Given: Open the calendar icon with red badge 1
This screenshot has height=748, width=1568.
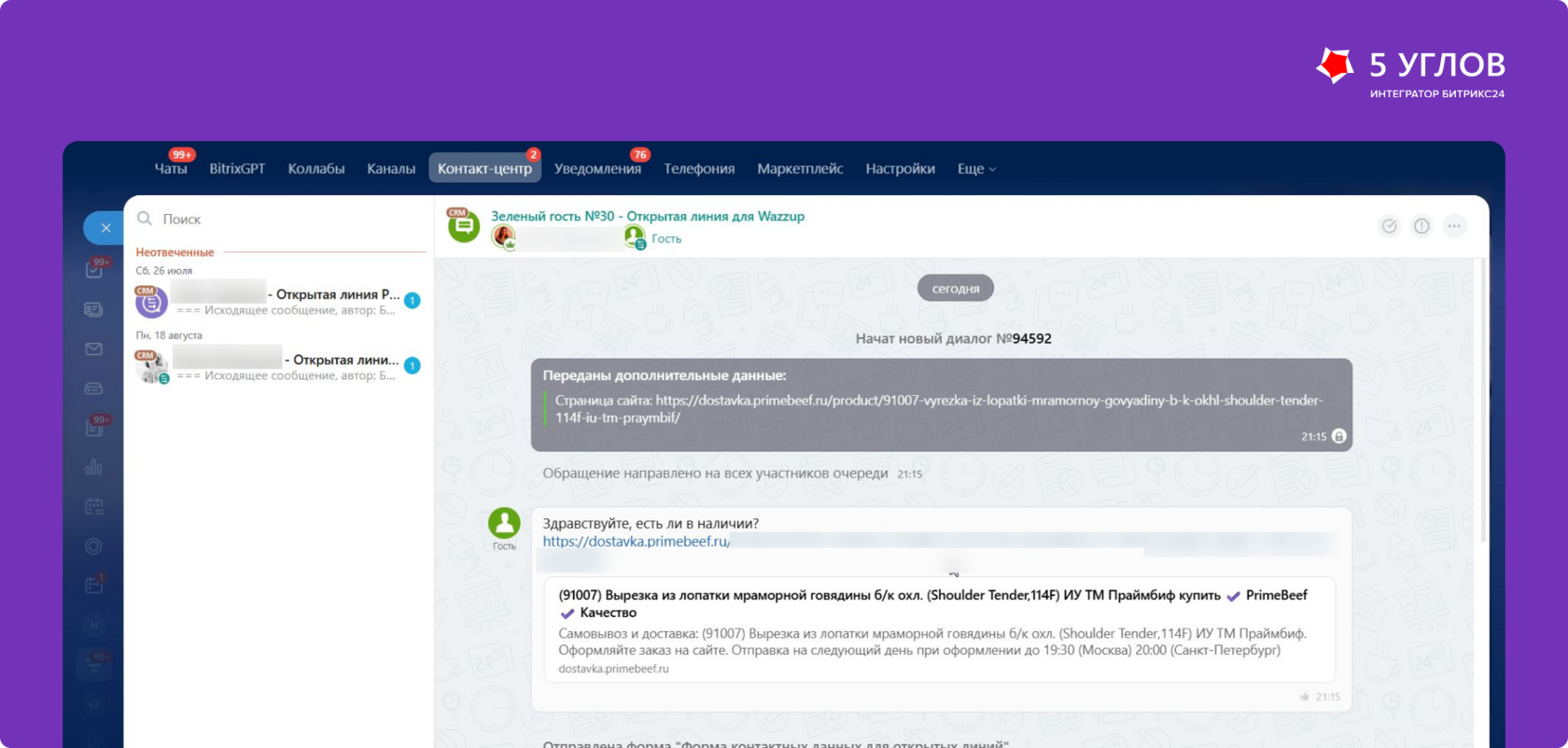Looking at the screenshot, I should pos(94,585).
